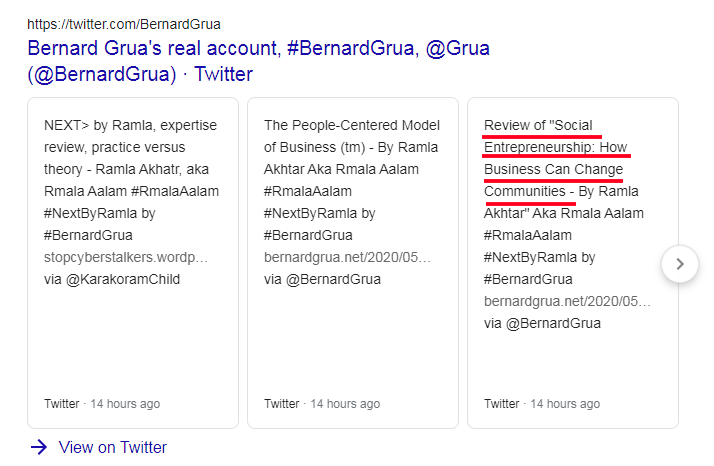Click bernardgrua.net link in the middle card
Image resolution: width=714 pixels, height=466 pixels.
(348, 257)
